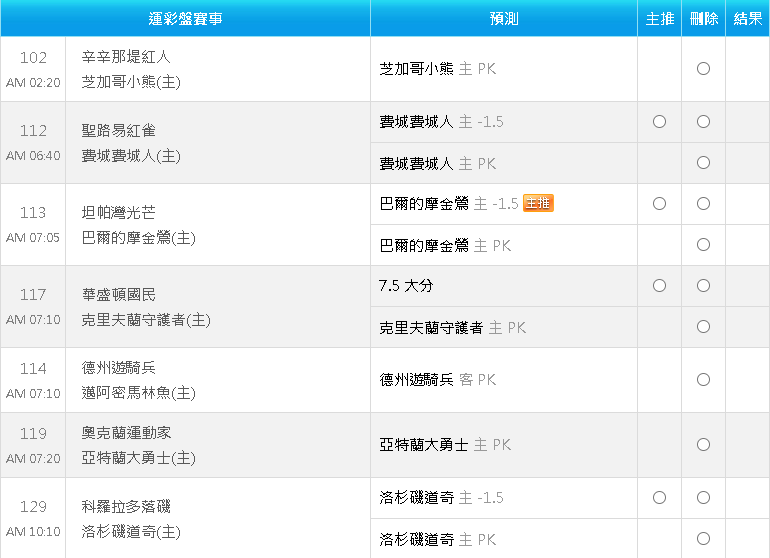Click game time AM 07:05
The image size is (770, 558).
coord(33,238)
